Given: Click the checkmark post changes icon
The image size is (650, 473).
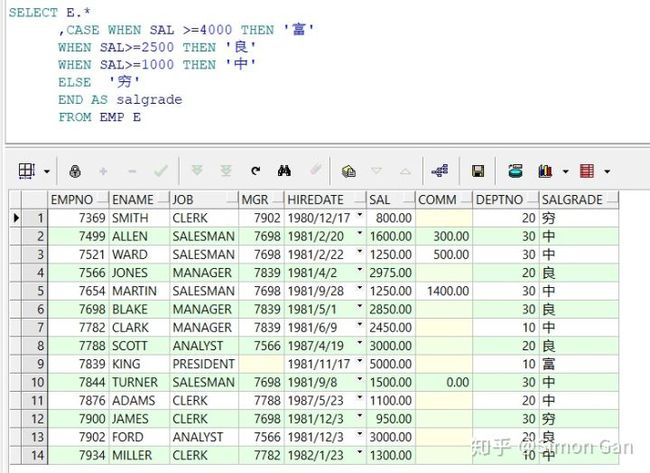Looking at the screenshot, I should (x=161, y=171).
